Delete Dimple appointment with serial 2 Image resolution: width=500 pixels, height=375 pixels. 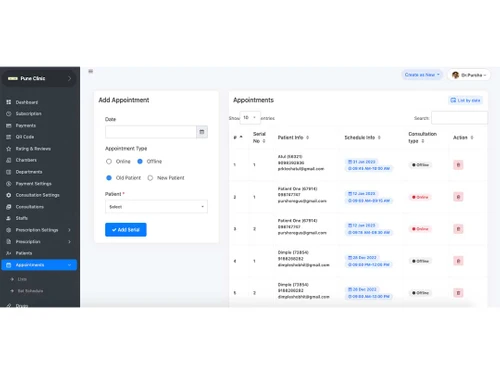(458, 293)
